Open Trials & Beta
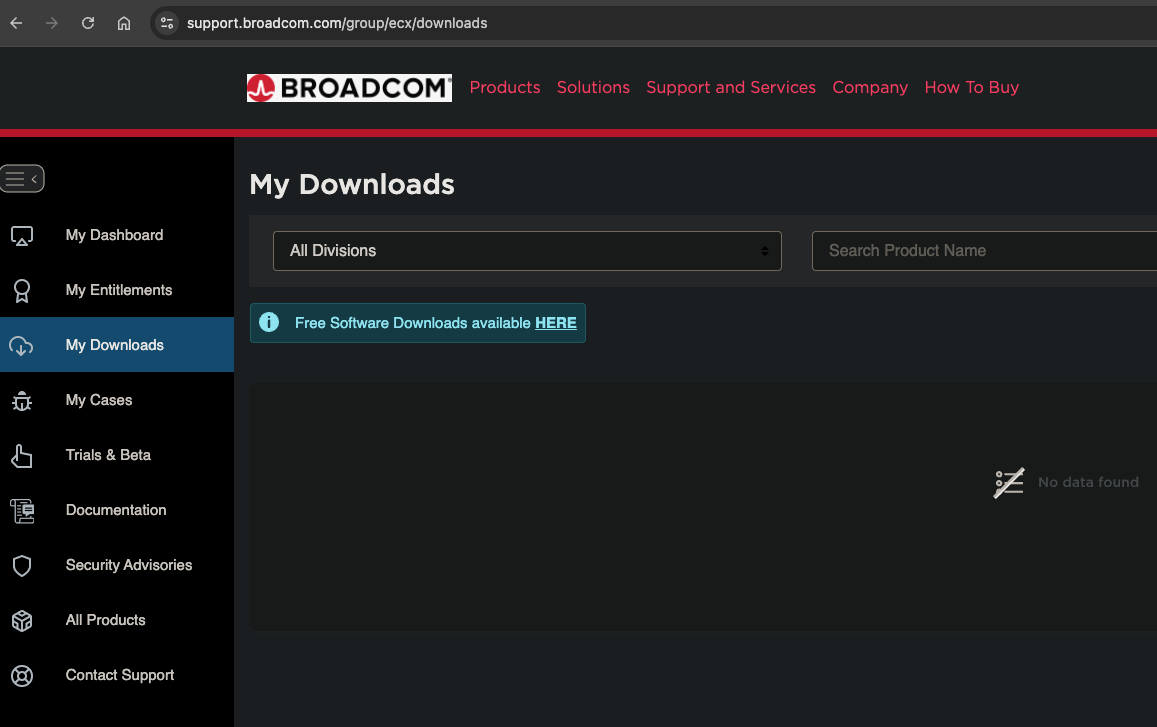 tap(108, 455)
